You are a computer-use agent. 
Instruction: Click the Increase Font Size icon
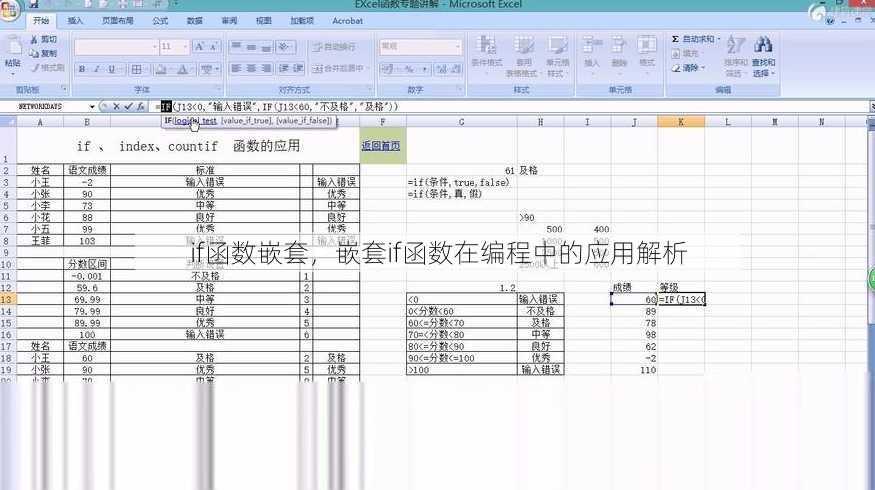[199, 47]
